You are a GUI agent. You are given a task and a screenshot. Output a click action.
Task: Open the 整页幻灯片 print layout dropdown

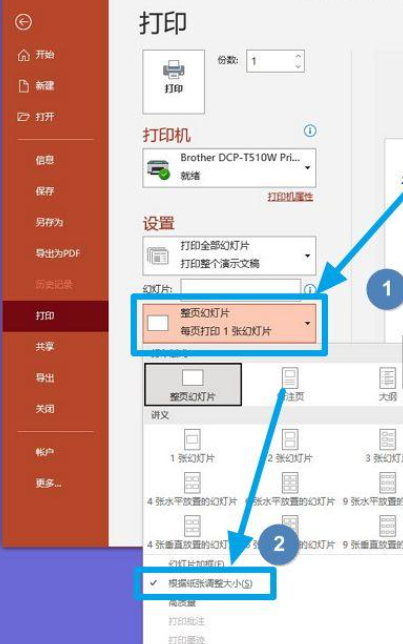(x=229, y=323)
